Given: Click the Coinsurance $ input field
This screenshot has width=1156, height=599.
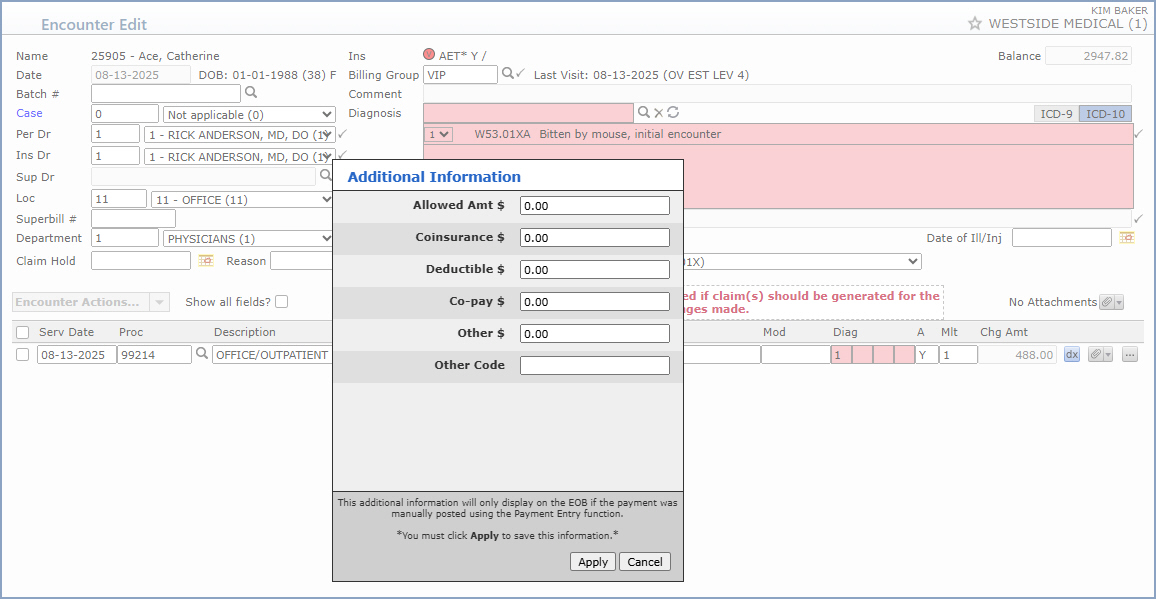Looking at the screenshot, I should [x=595, y=238].
